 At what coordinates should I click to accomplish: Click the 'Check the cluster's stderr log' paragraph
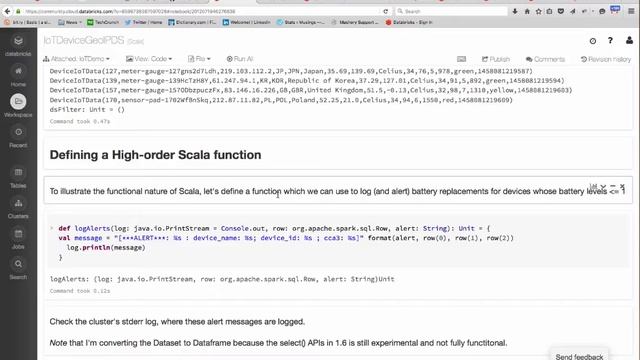177,322
